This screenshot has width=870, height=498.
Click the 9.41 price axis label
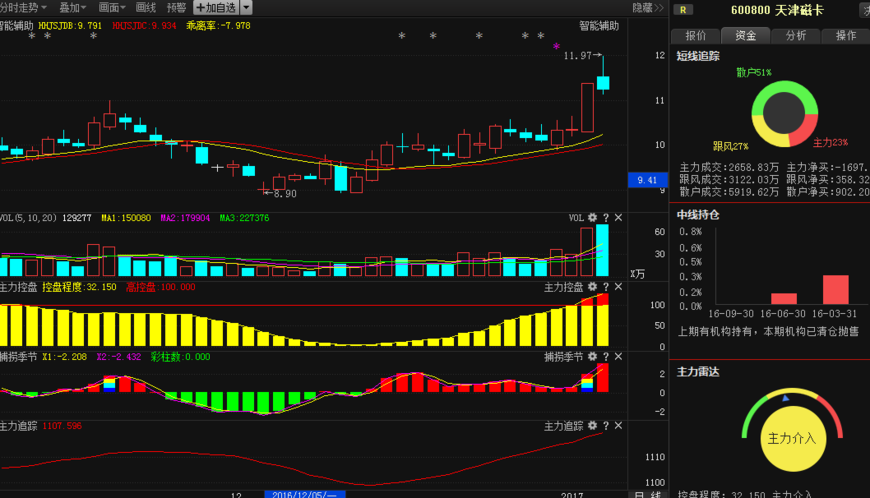(648, 180)
